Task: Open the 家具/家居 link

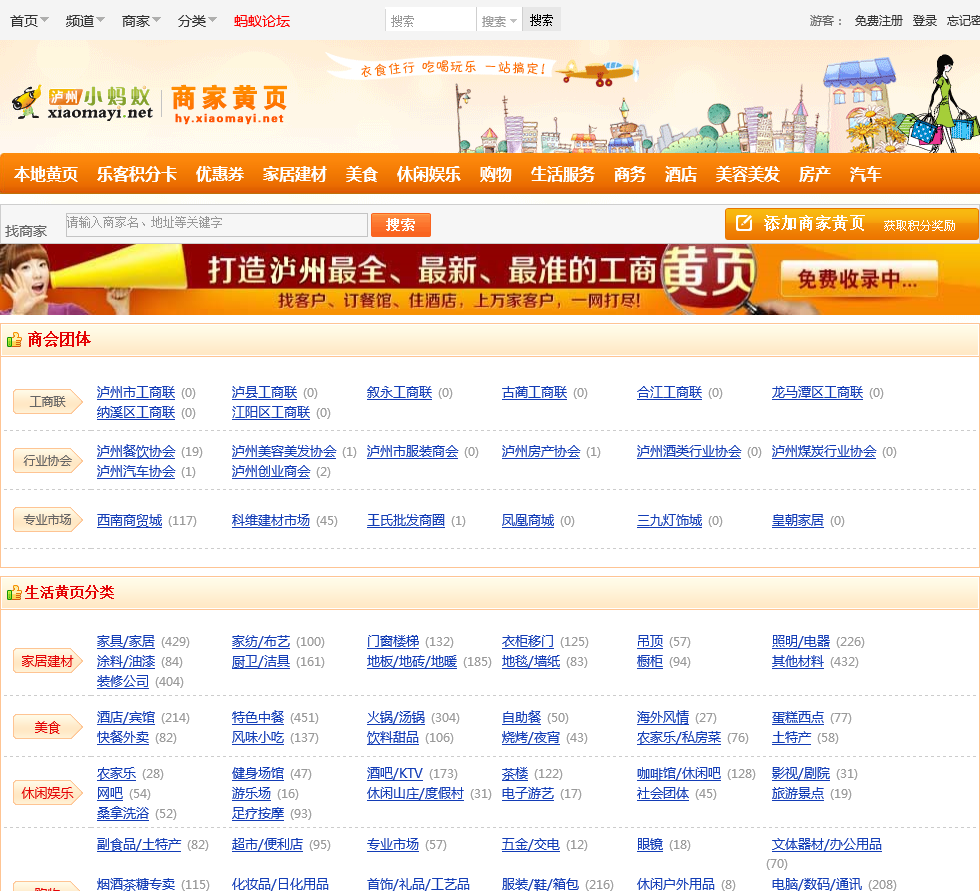Action: click(x=126, y=642)
